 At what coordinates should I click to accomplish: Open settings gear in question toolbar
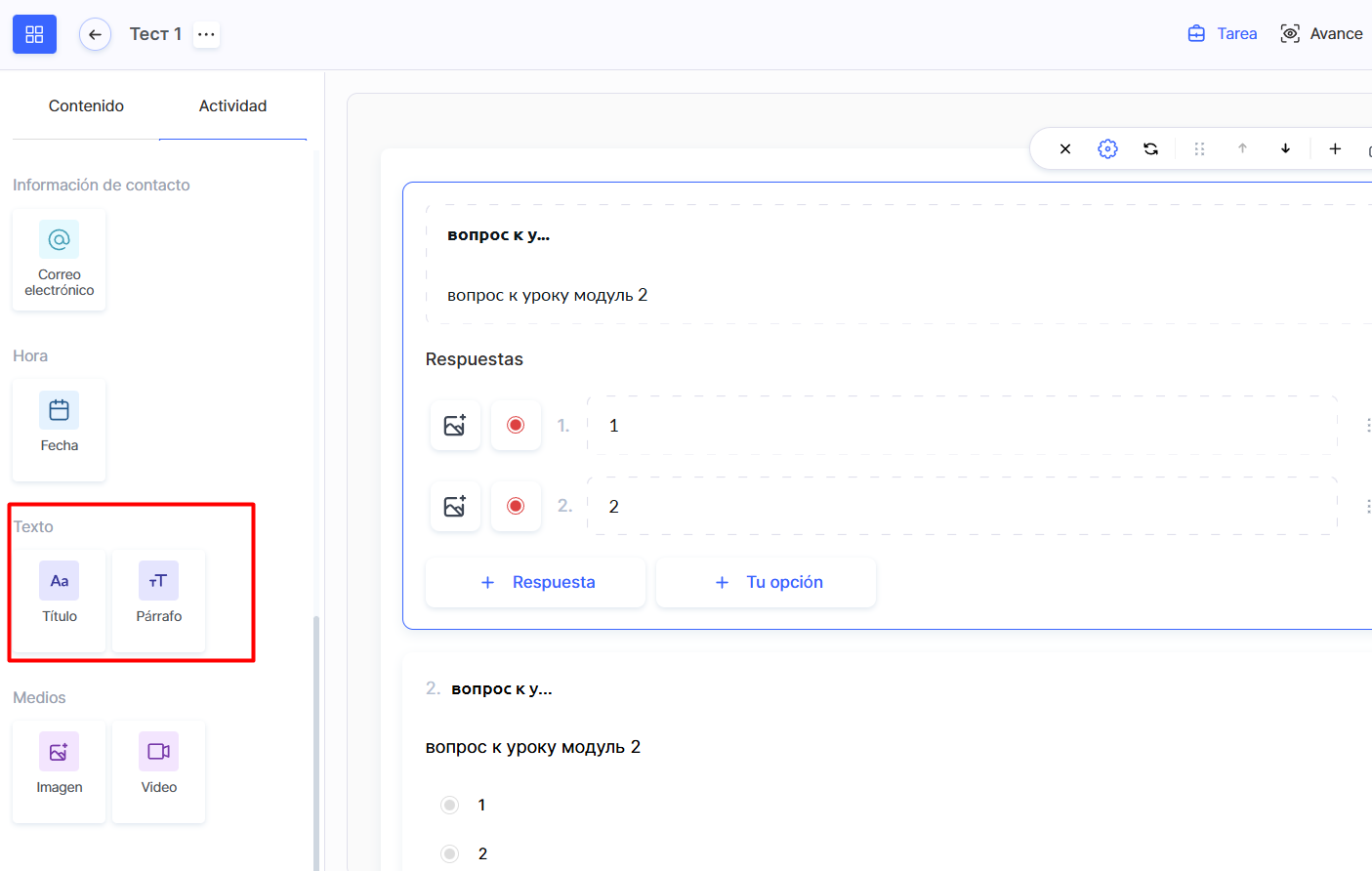(x=1107, y=148)
